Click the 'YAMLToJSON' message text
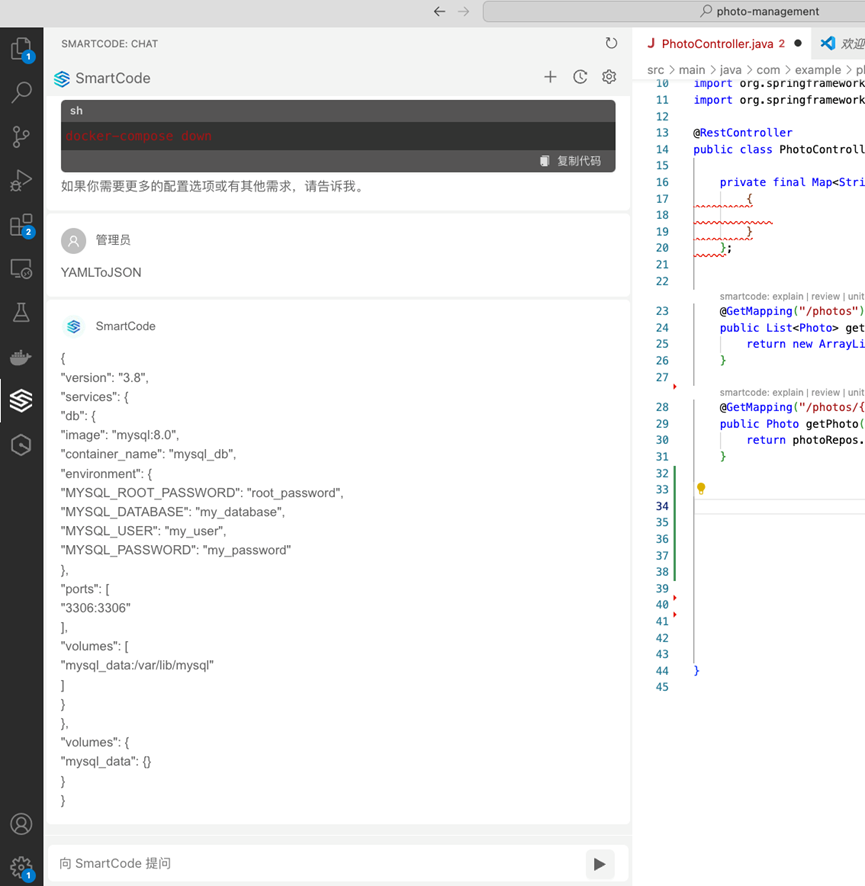 101,272
